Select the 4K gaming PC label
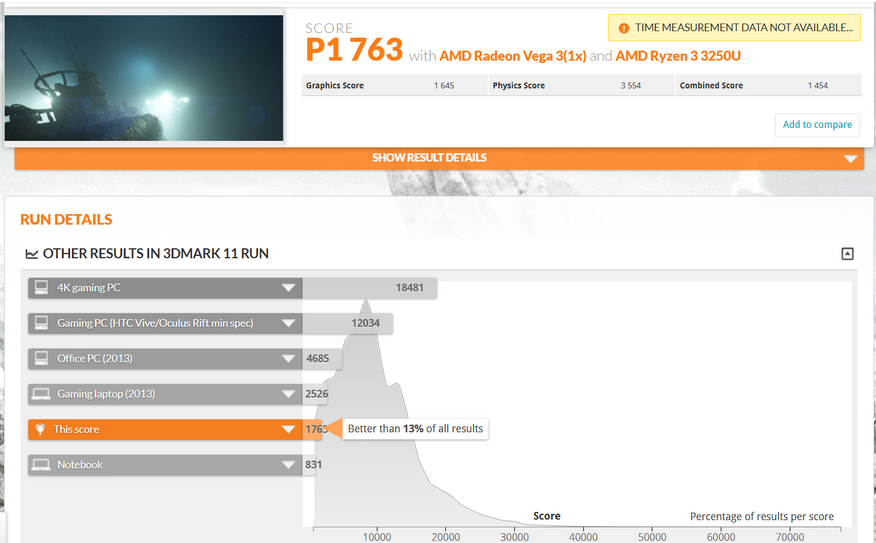 [x=88, y=288]
